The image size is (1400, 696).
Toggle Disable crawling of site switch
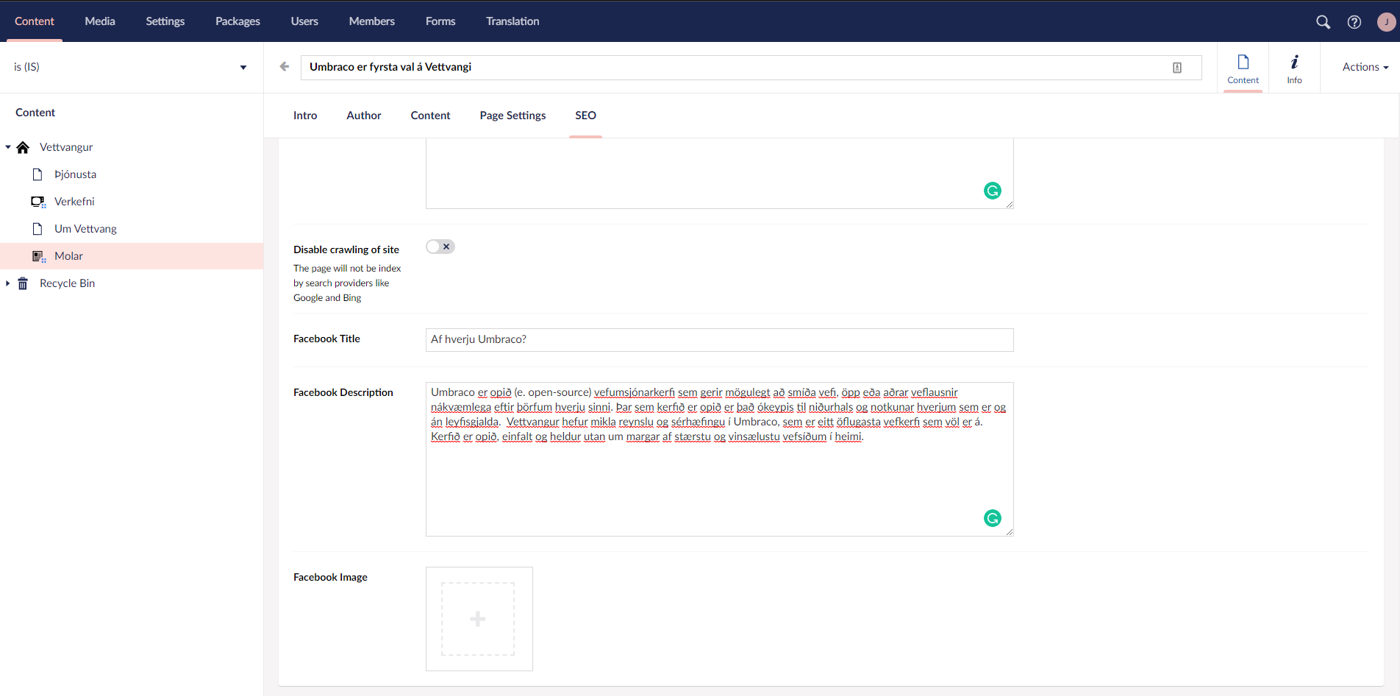pyautogui.click(x=440, y=247)
